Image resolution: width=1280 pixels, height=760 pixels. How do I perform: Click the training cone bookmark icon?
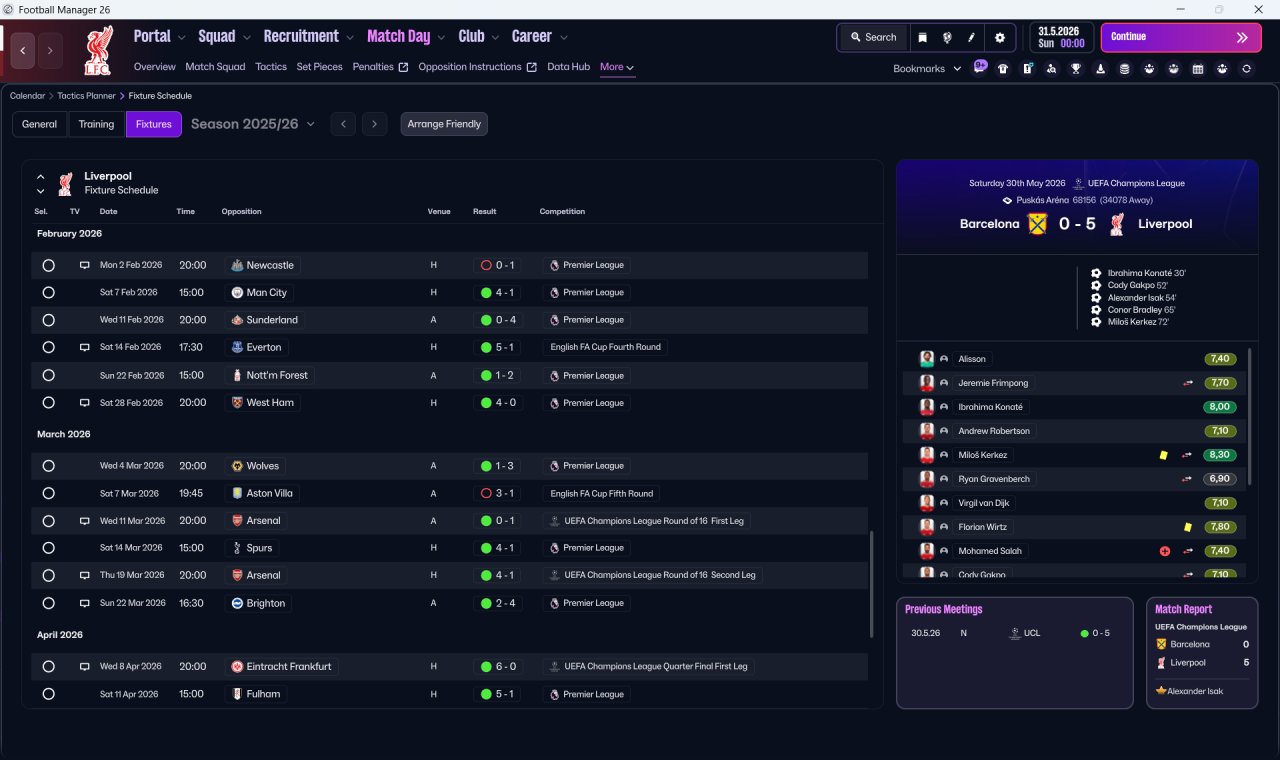pyautogui.click(x=1100, y=69)
